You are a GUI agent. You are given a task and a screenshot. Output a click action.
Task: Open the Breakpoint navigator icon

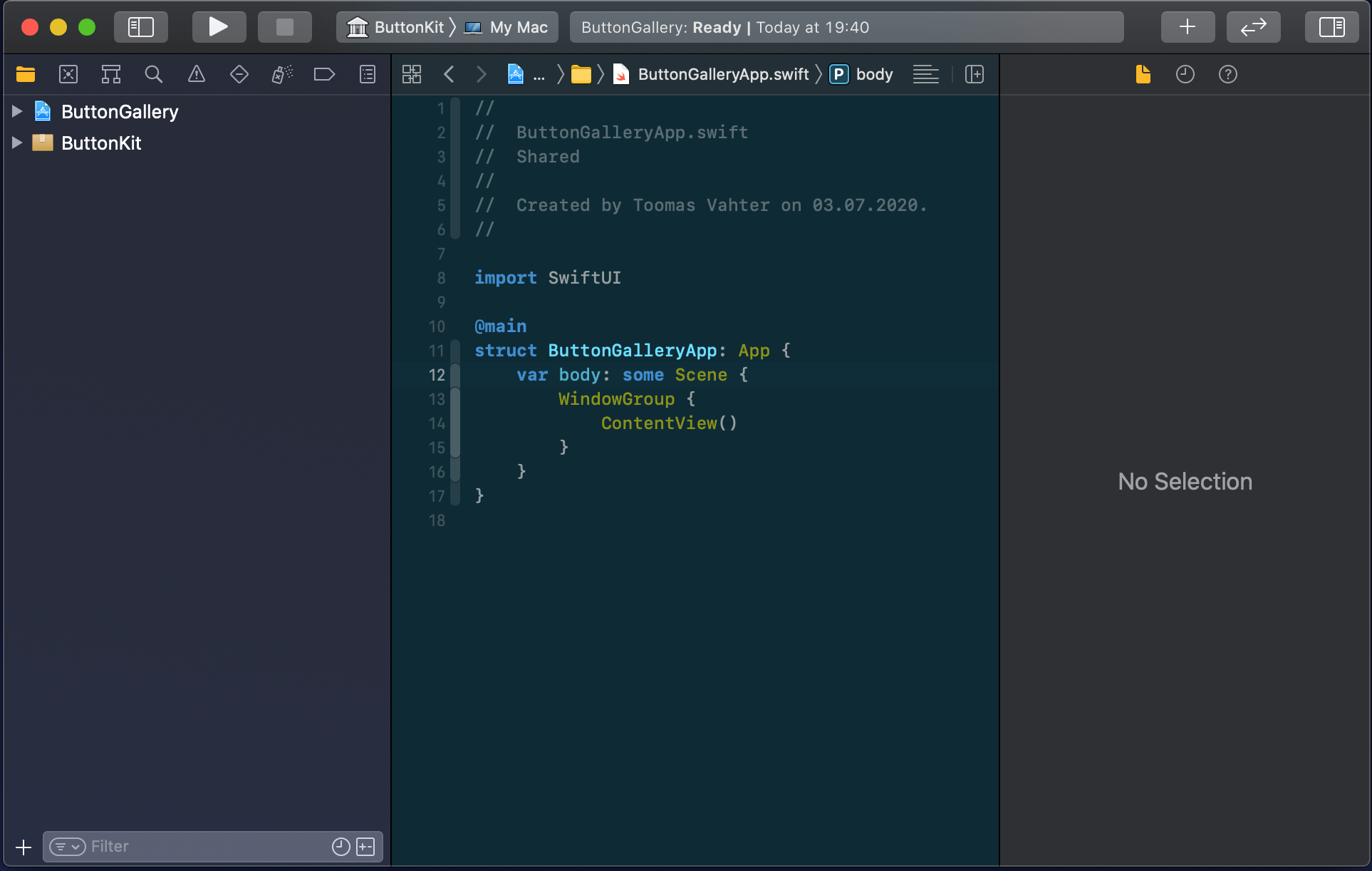(324, 74)
